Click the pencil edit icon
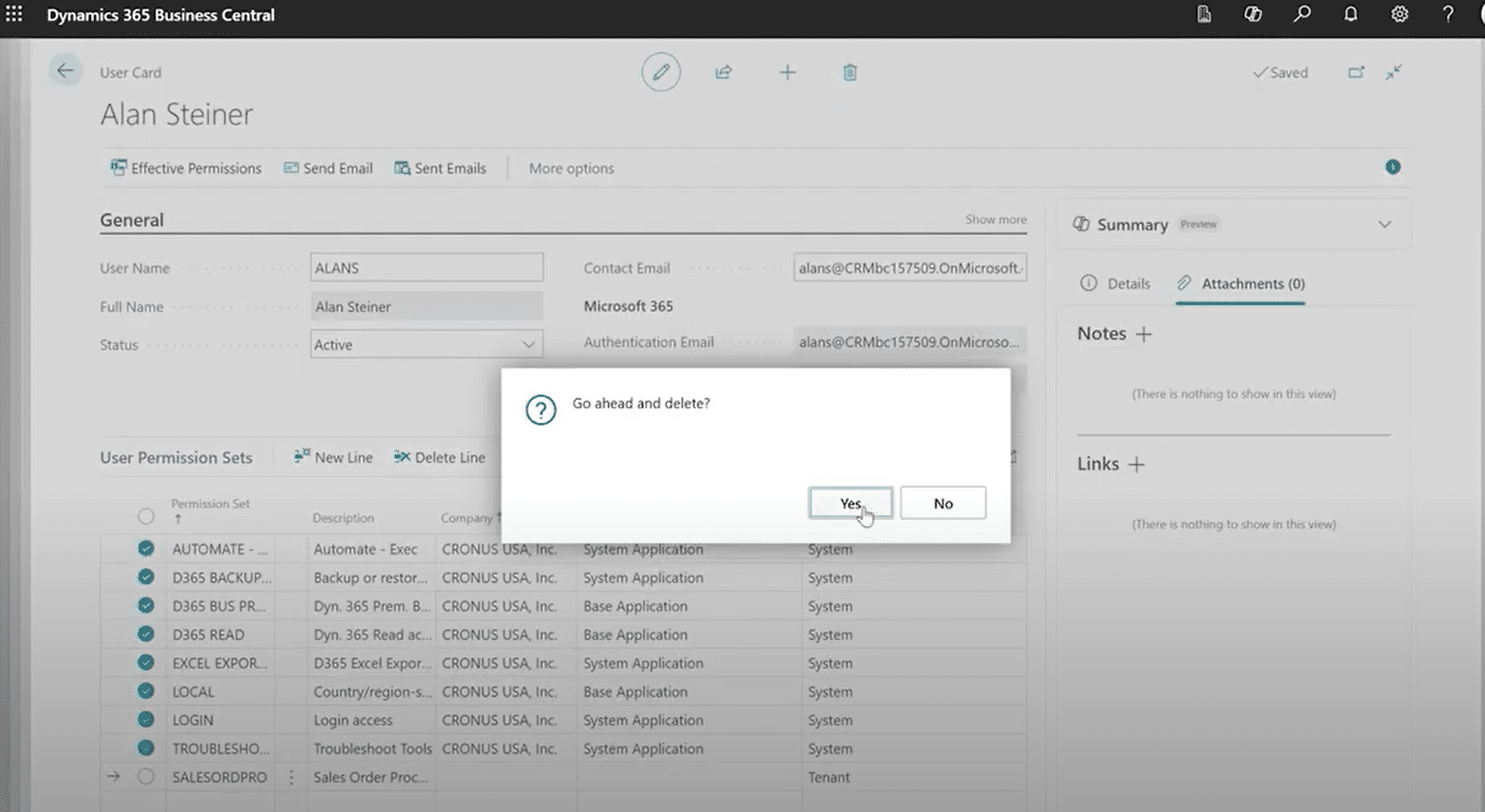This screenshot has width=1485, height=812. (661, 72)
